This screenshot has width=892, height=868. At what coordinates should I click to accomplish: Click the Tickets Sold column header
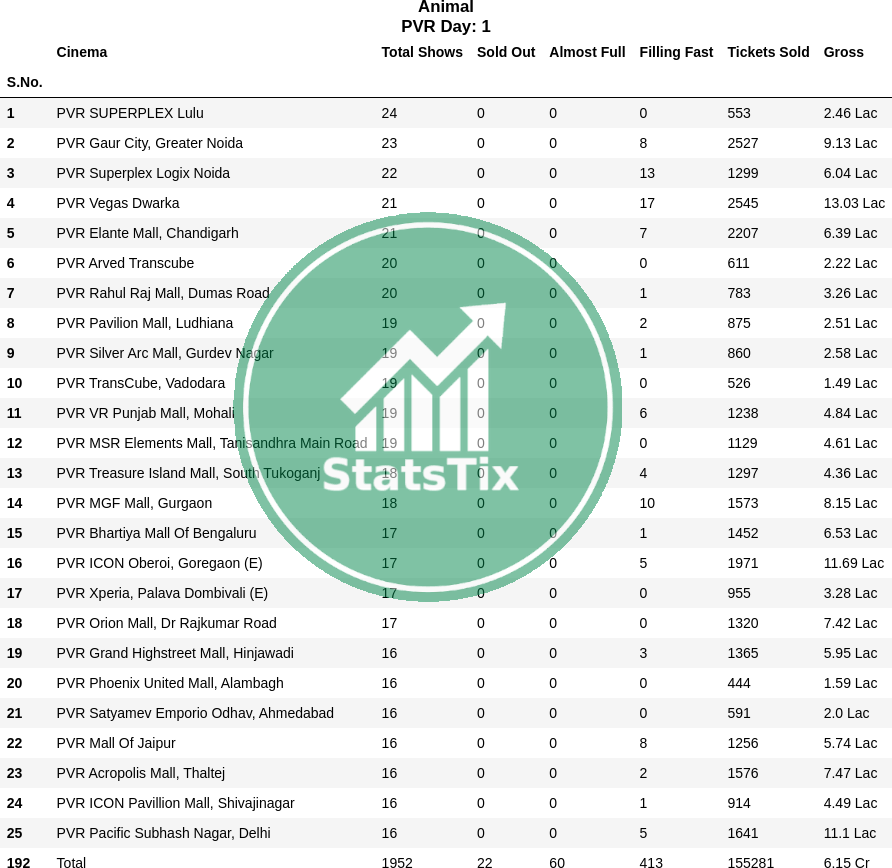pos(768,52)
